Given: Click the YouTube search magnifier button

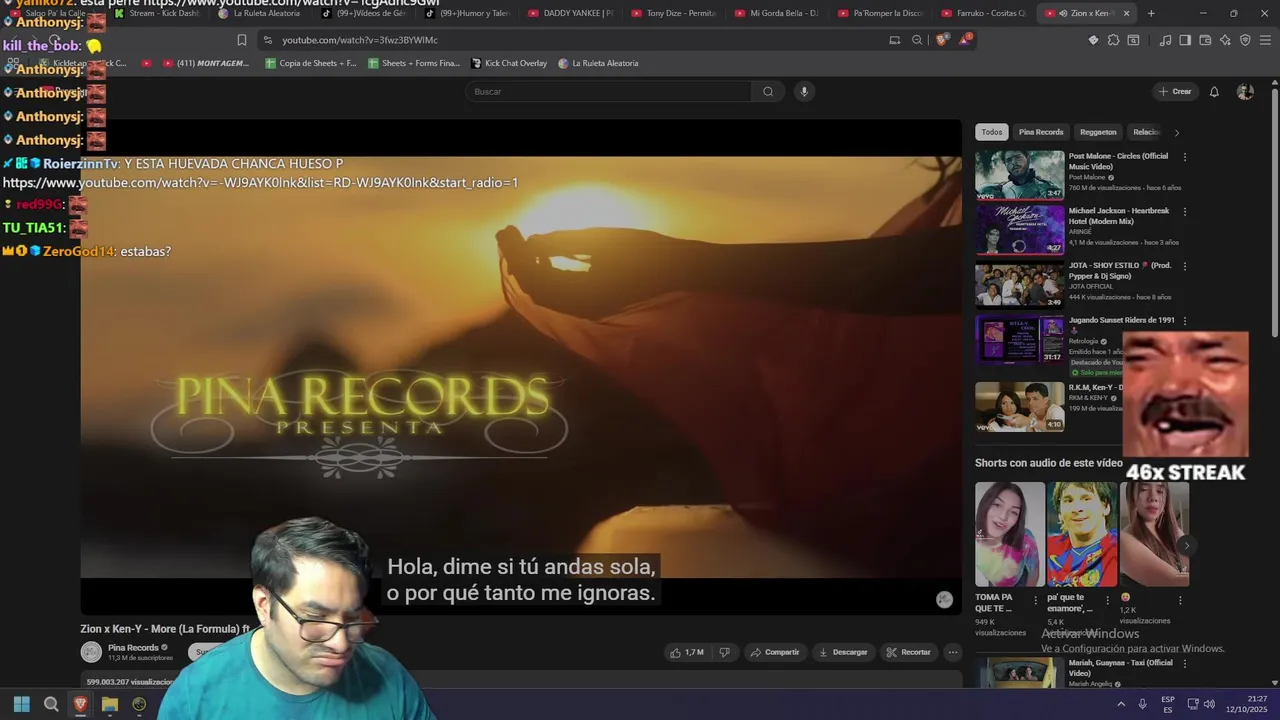Looking at the screenshot, I should (x=768, y=91).
